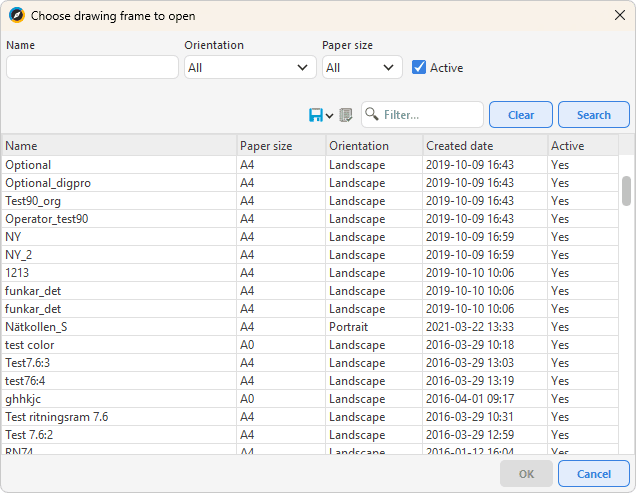Focus the Name text input field
This screenshot has height=493, width=636.
pyautogui.click(x=92, y=67)
